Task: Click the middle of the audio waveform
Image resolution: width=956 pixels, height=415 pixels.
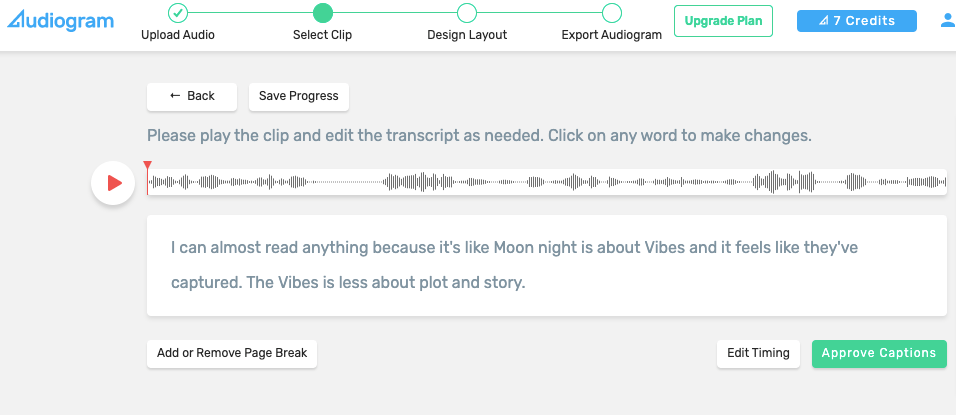Action: click(547, 182)
